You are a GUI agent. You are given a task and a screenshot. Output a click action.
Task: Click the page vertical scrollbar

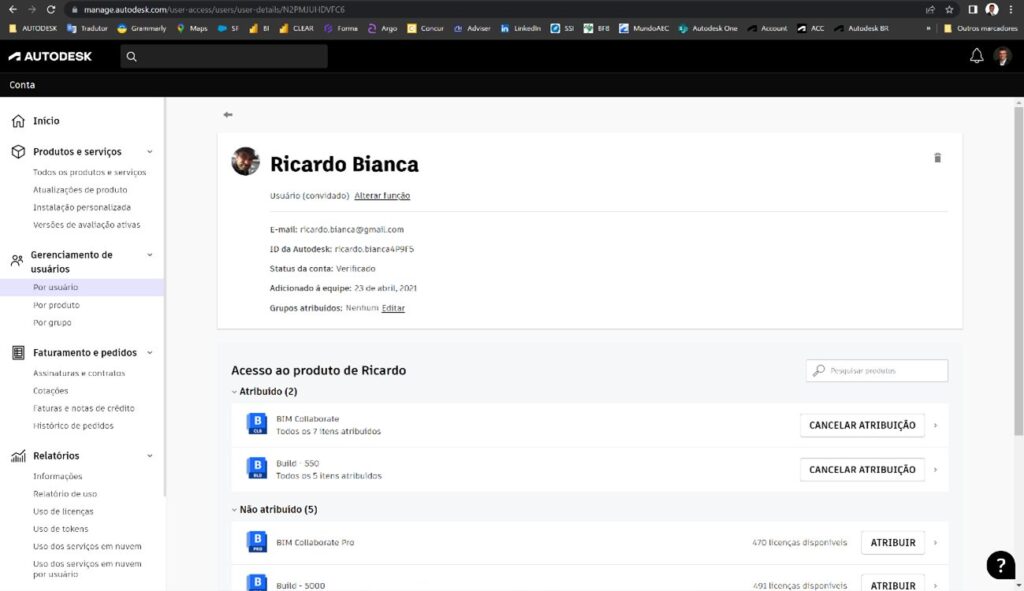click(1018, 272)
